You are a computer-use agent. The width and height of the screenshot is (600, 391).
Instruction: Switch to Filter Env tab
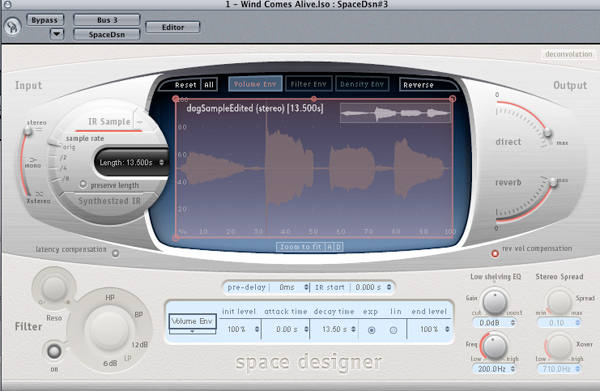click(308, 84)
